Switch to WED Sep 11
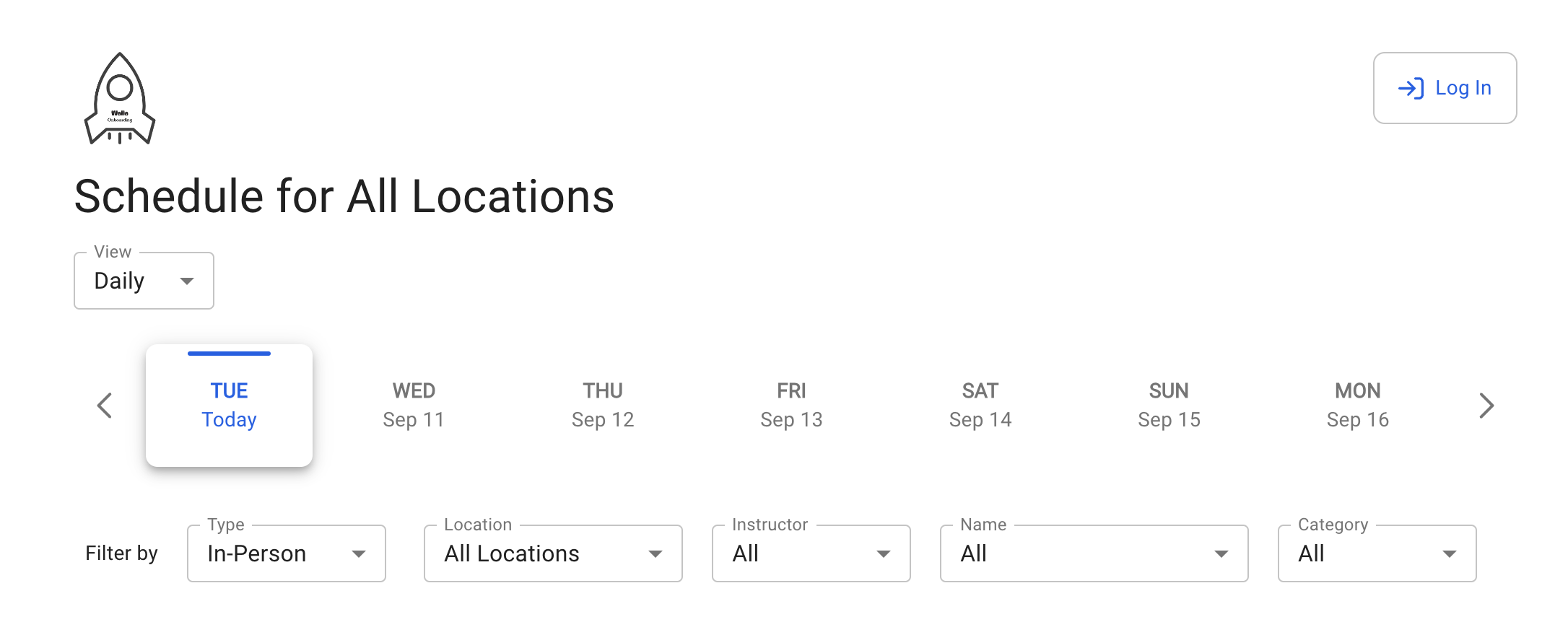The width and height of the screenshot is (1568, 622). point(414,406)
